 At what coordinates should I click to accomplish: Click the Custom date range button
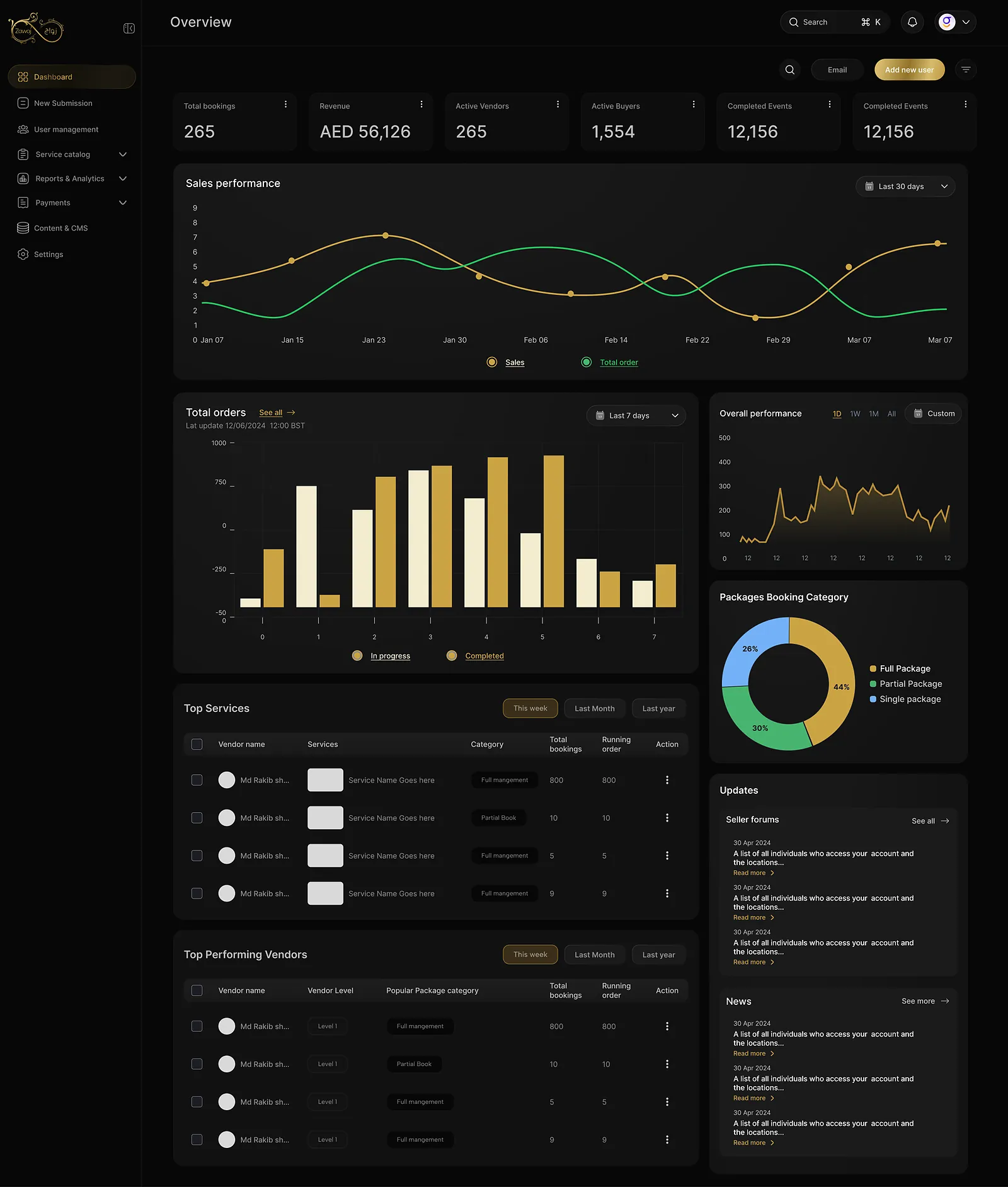coord(934,414)
